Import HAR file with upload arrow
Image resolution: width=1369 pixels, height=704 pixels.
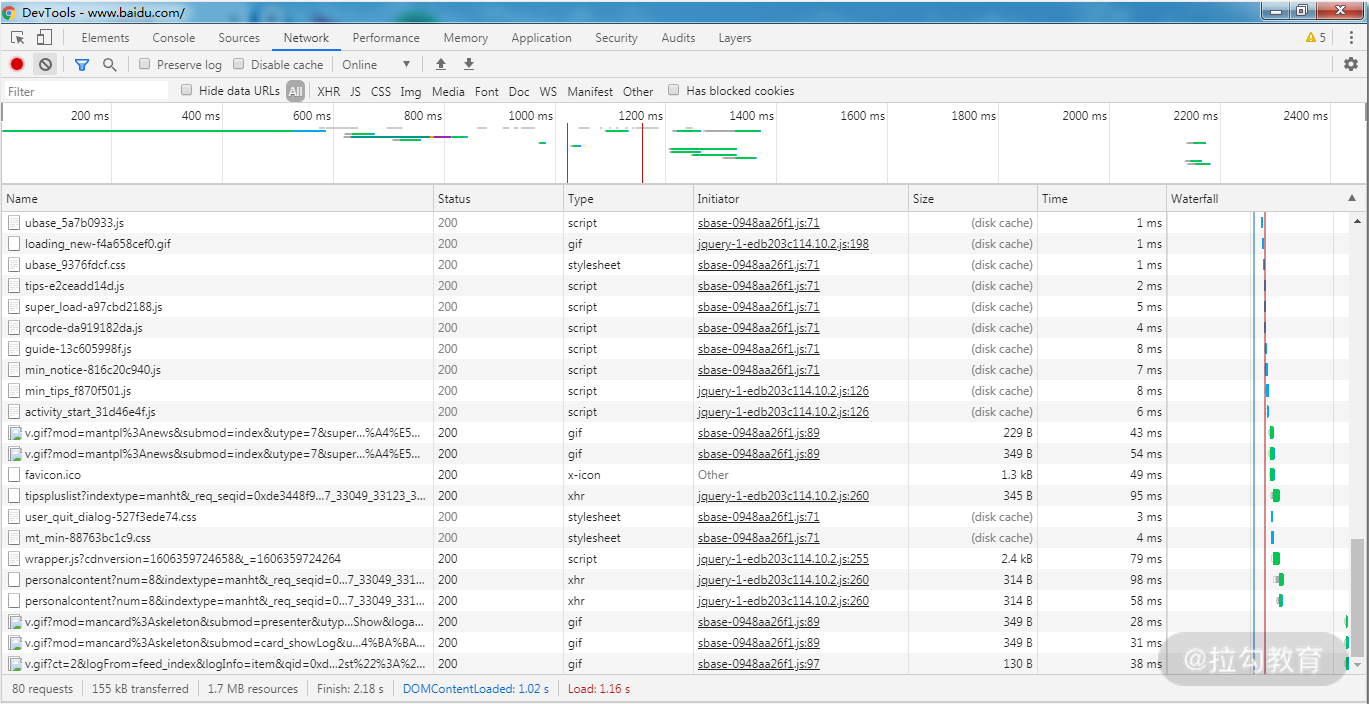tap(441, 64)
